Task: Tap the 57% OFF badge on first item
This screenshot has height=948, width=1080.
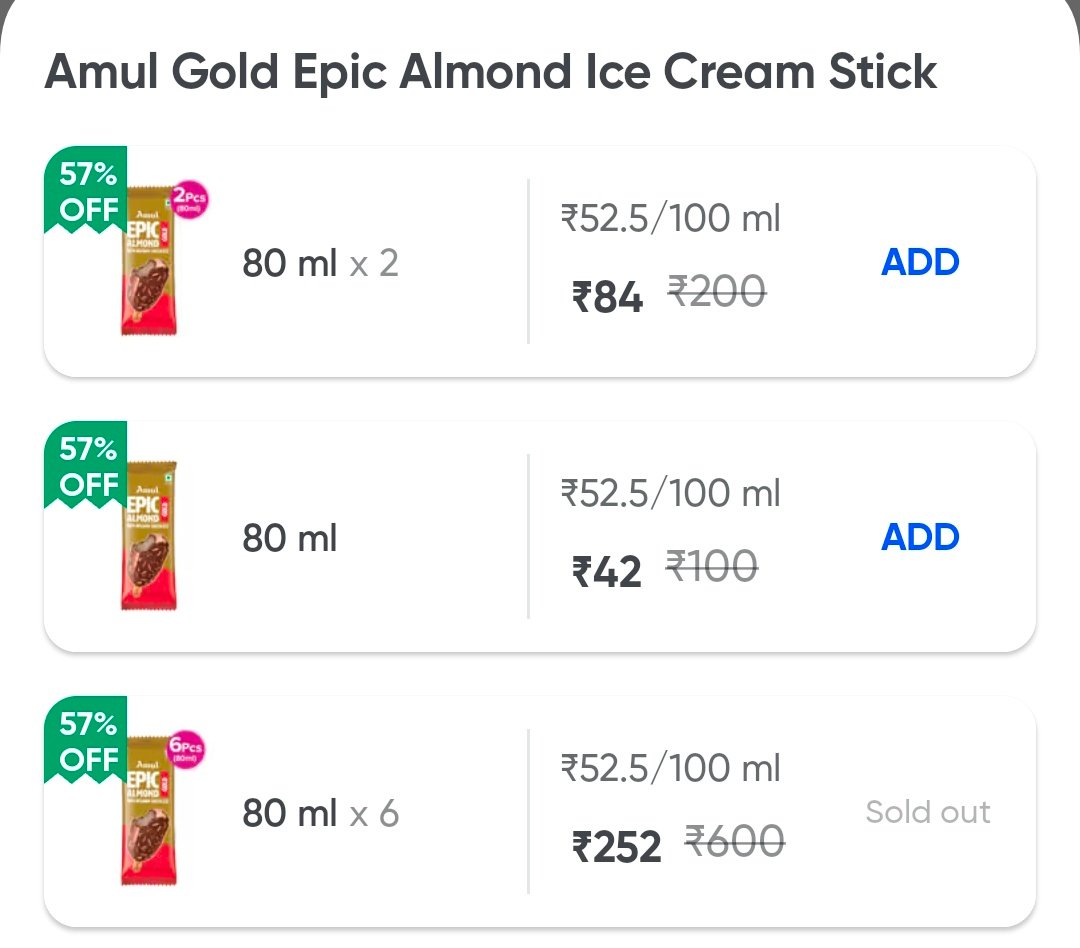Action: click(86, 190)
